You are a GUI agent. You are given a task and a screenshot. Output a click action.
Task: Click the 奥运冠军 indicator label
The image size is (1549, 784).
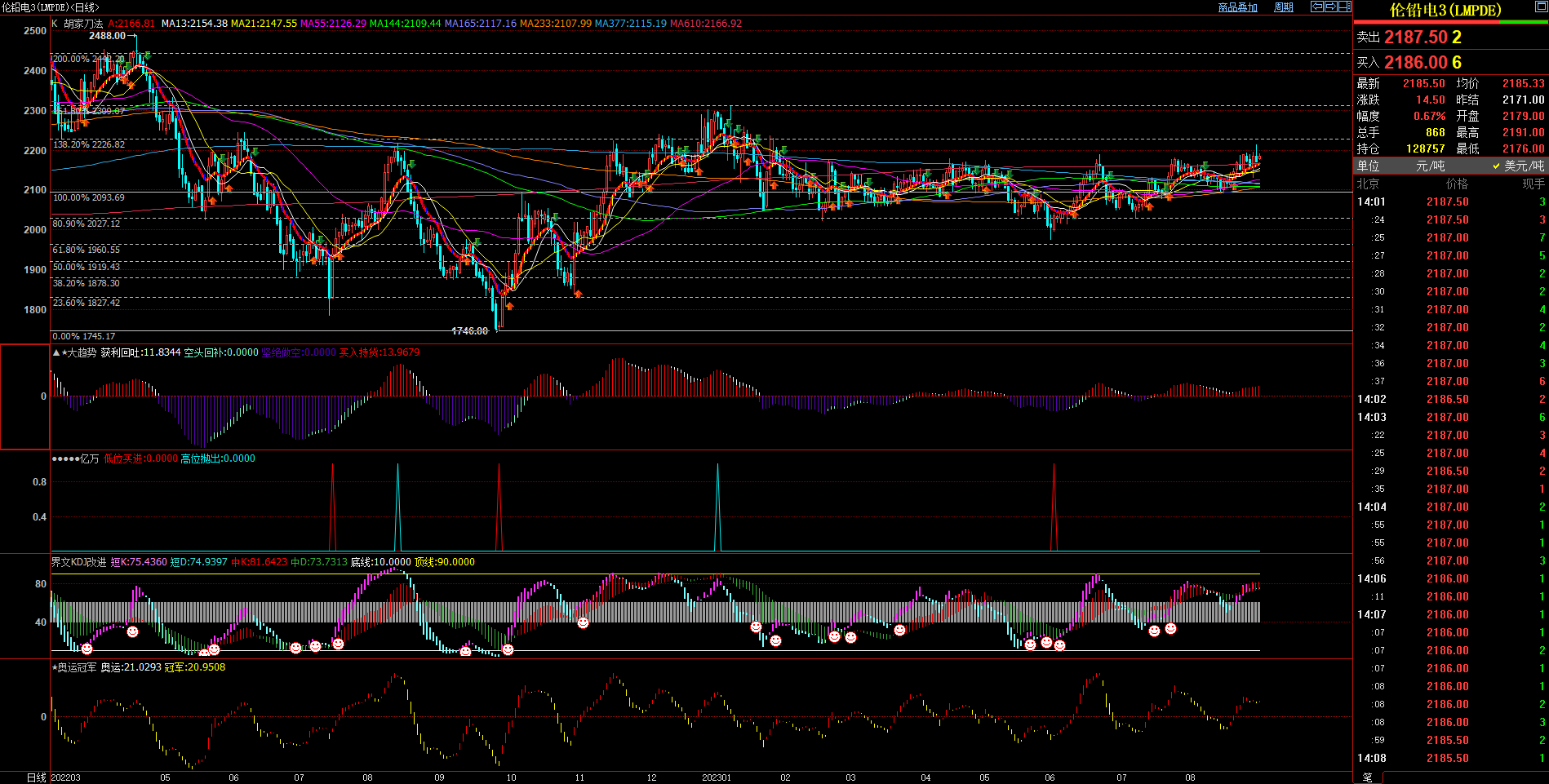click(77, 667)
